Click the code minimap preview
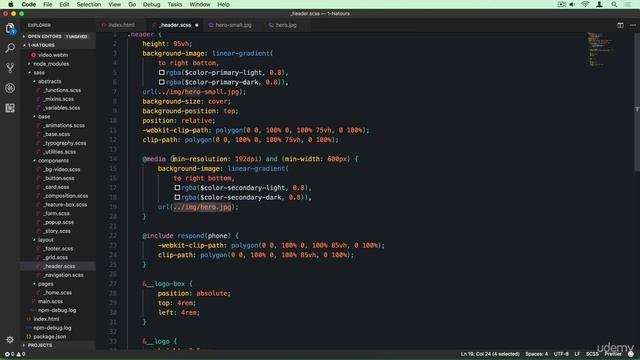 [x=600, y=50]
